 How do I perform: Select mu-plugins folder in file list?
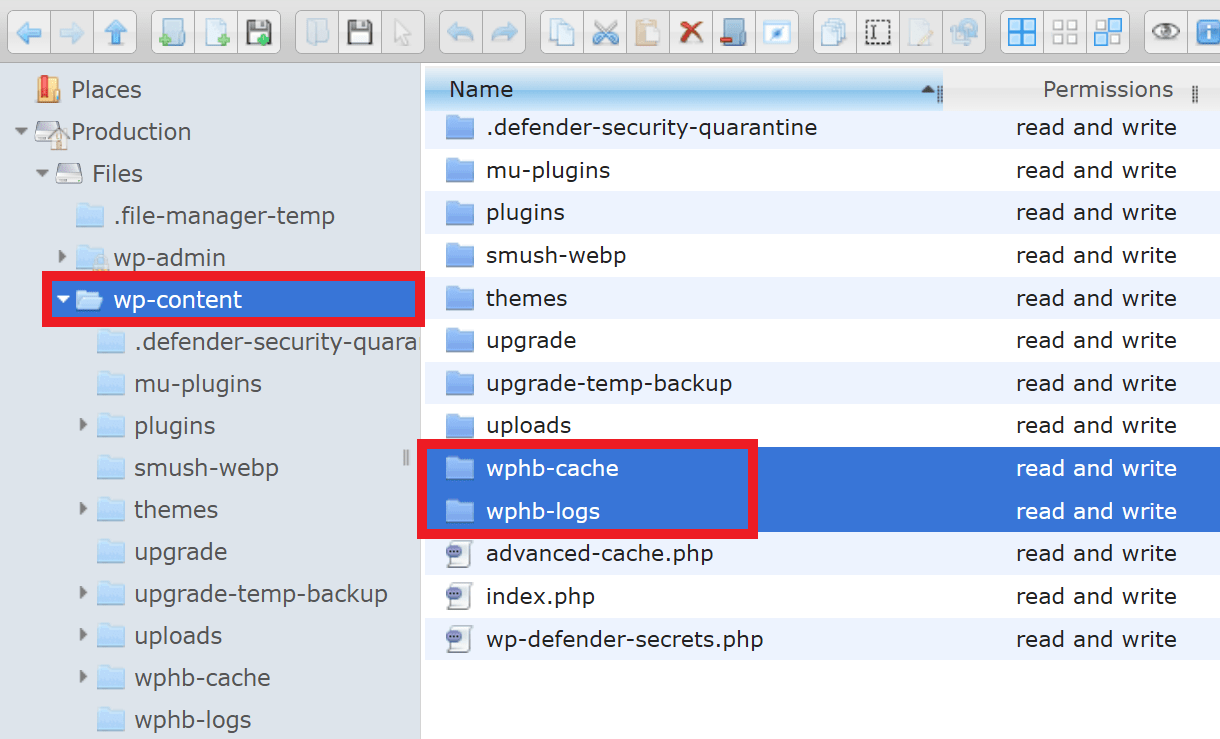point(822,170)
